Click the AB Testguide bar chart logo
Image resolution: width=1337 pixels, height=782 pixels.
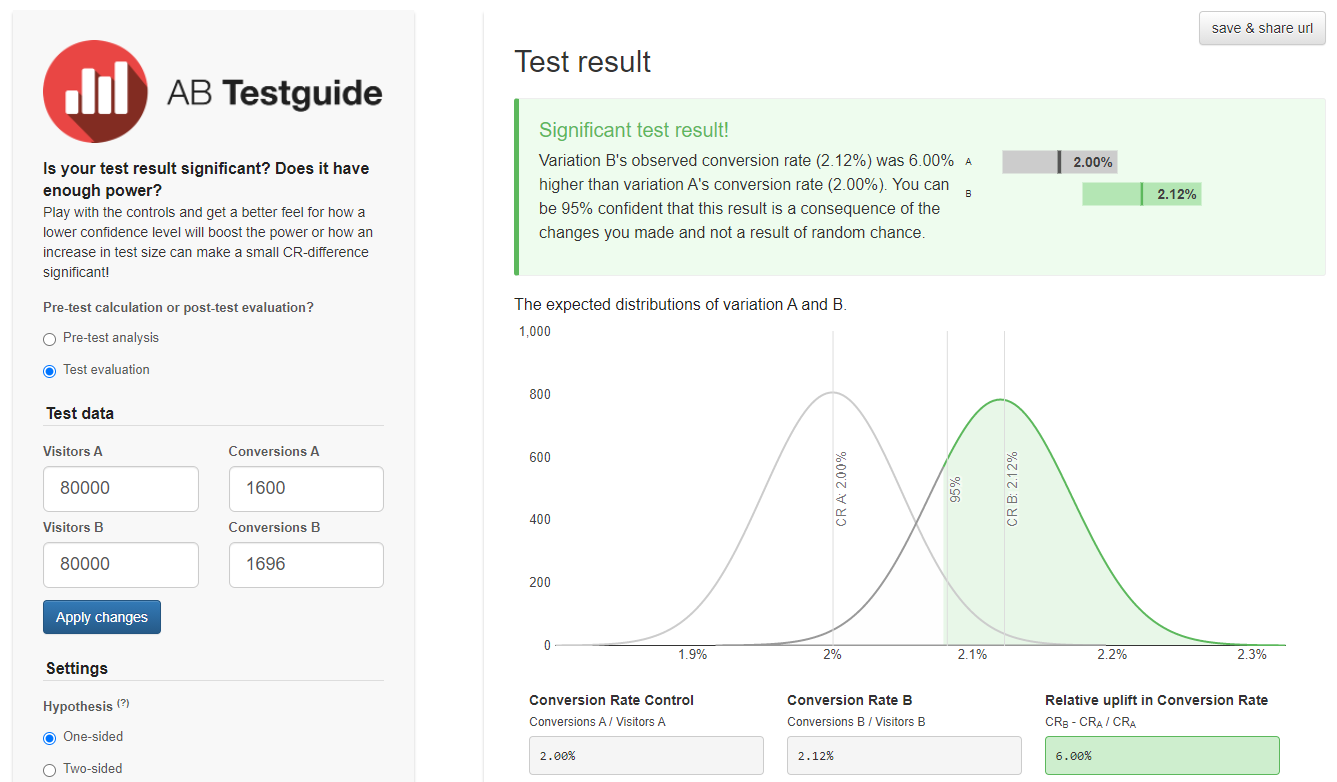(95, 91)
